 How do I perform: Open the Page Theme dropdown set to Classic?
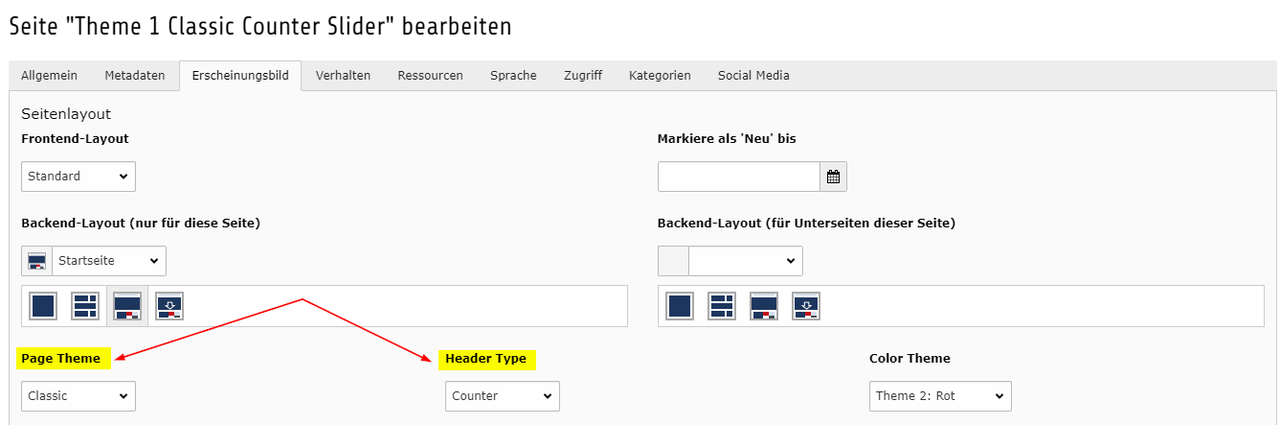[x=78, y=396]
